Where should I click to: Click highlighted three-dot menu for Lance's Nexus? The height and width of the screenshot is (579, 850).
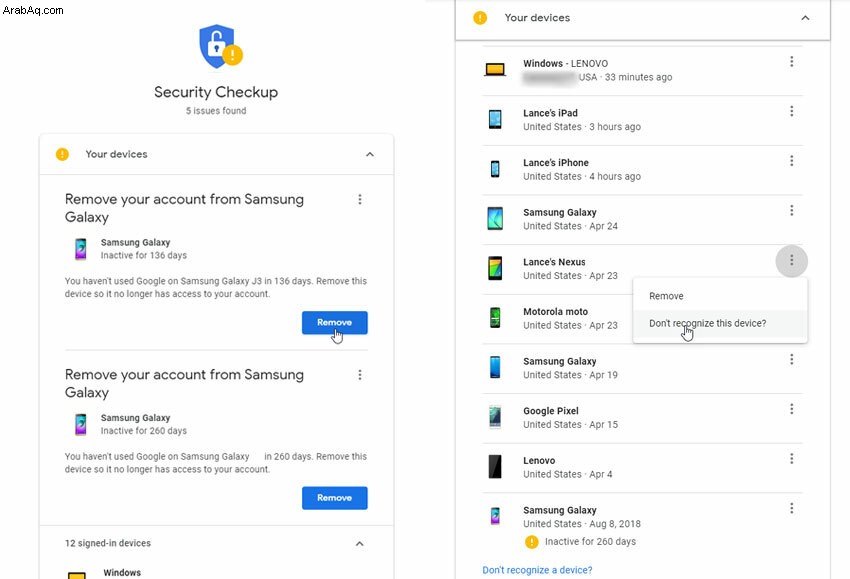click(x=791, y=261)
